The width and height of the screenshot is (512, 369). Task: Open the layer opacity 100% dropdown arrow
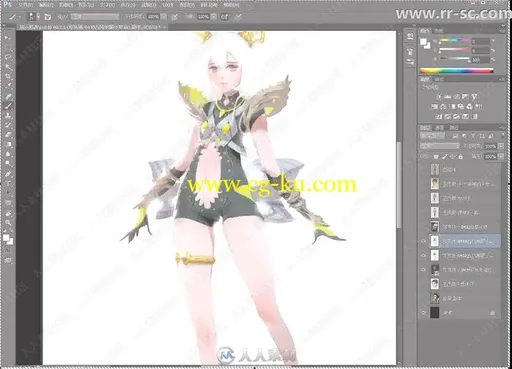tap(501, 146)
